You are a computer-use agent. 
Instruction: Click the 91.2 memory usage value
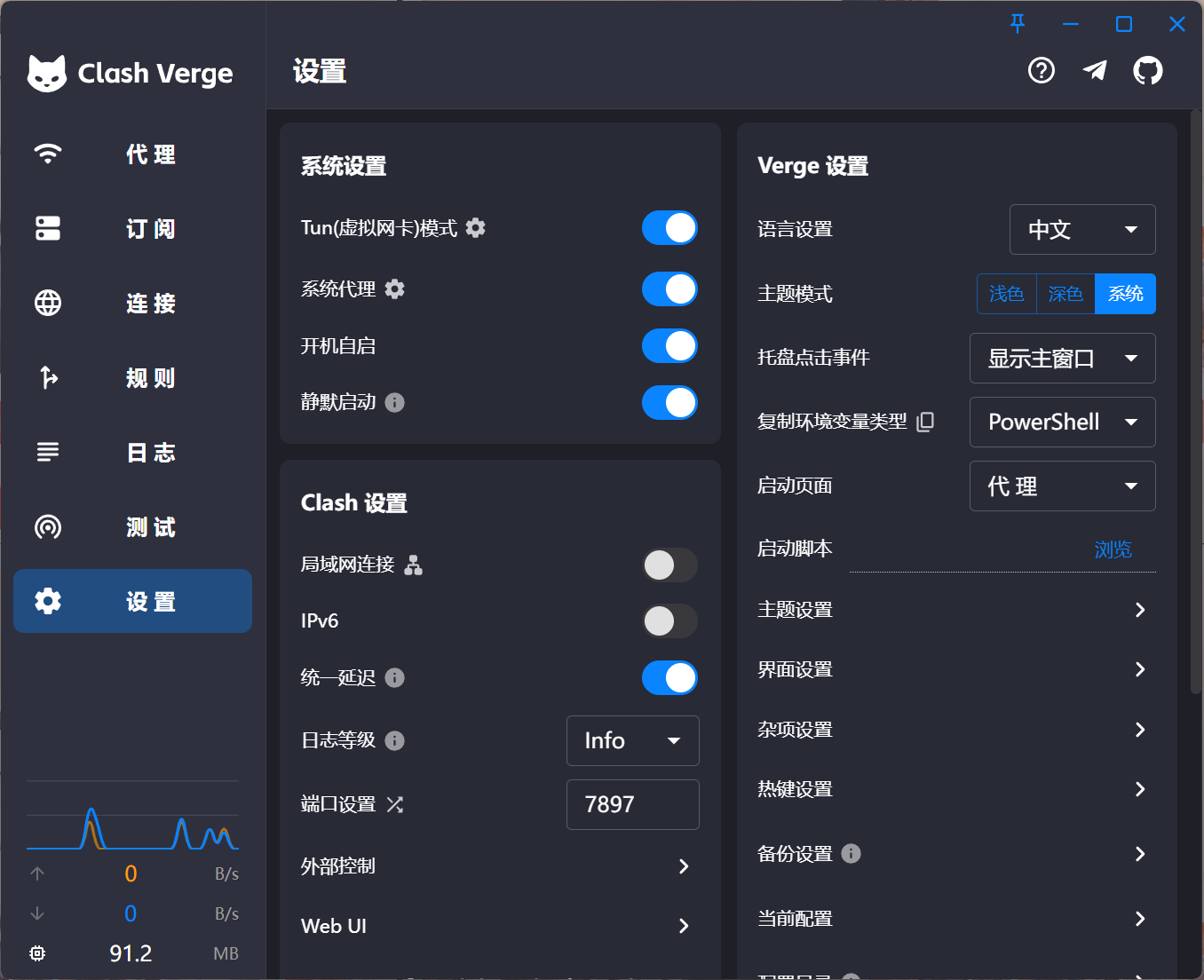click(131, 953)
